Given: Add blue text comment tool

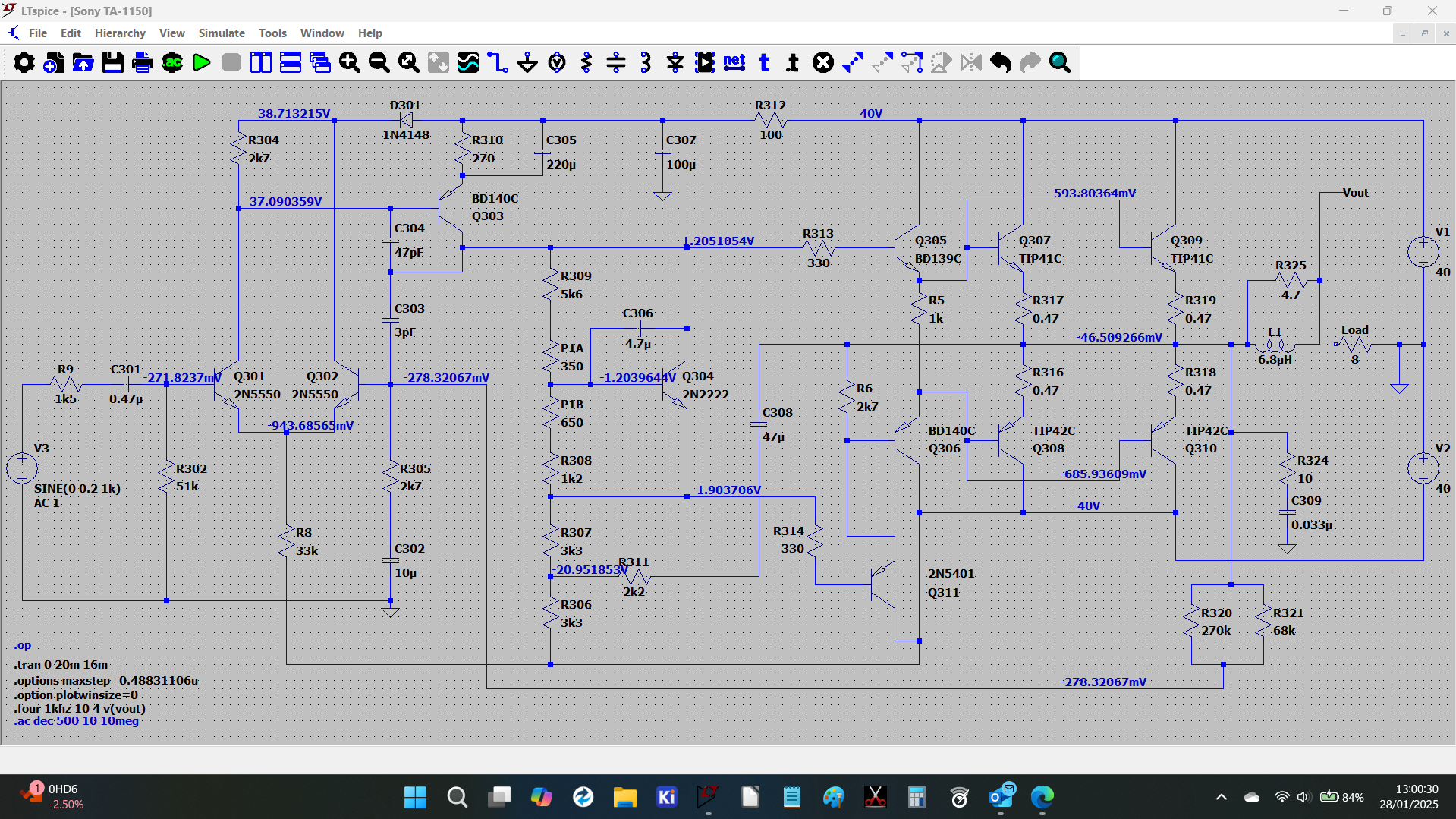Looking at the screenshot, I should pos(764,62).
